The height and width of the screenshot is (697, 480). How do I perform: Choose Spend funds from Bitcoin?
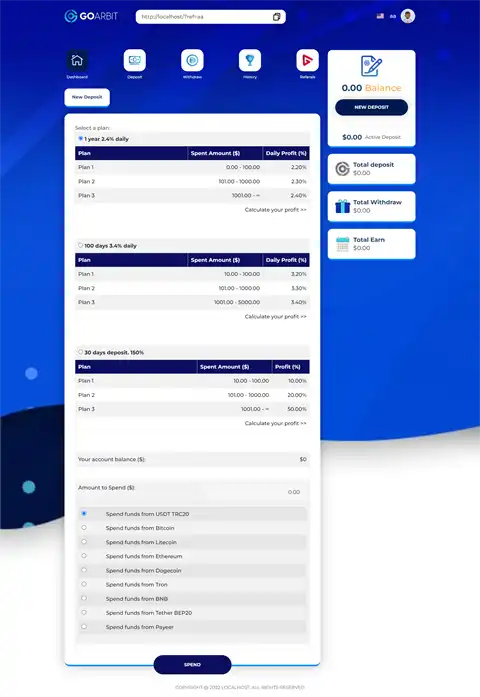(x=84, y=528)
